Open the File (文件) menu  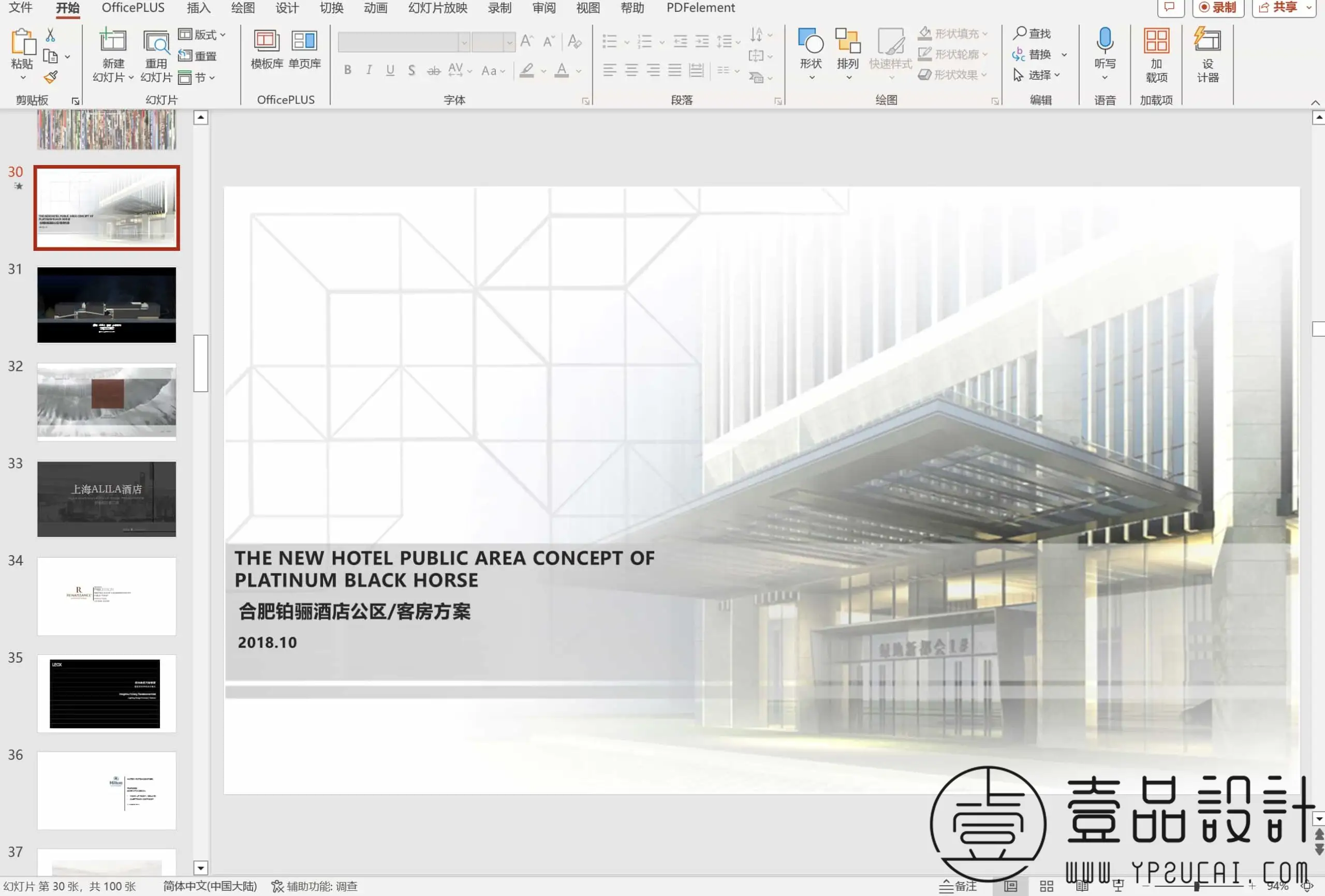tap(21, 7)
